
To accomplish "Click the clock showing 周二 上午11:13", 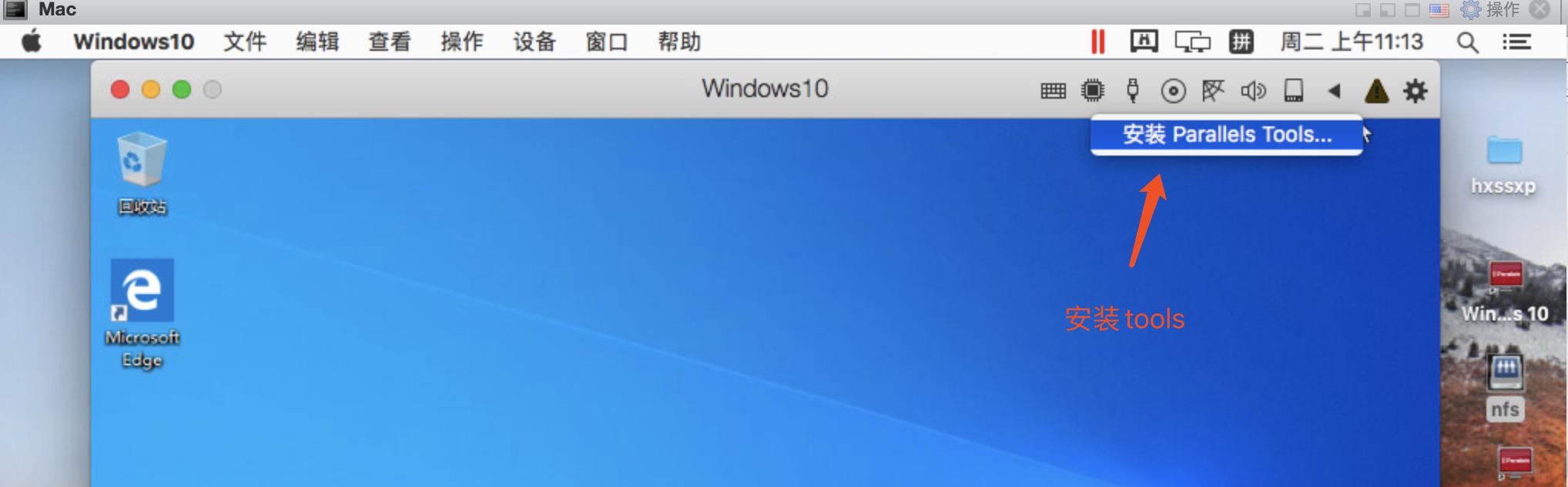I will point(1352,42).
